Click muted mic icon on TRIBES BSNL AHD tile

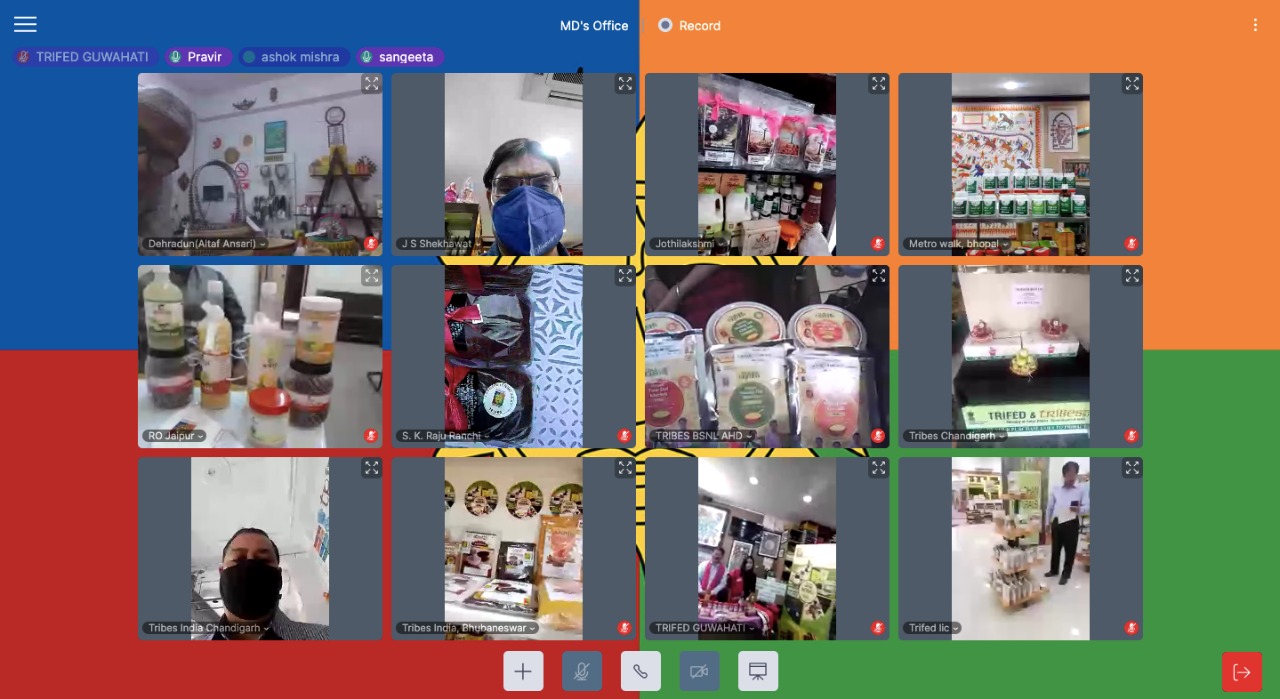pos(878,436)
